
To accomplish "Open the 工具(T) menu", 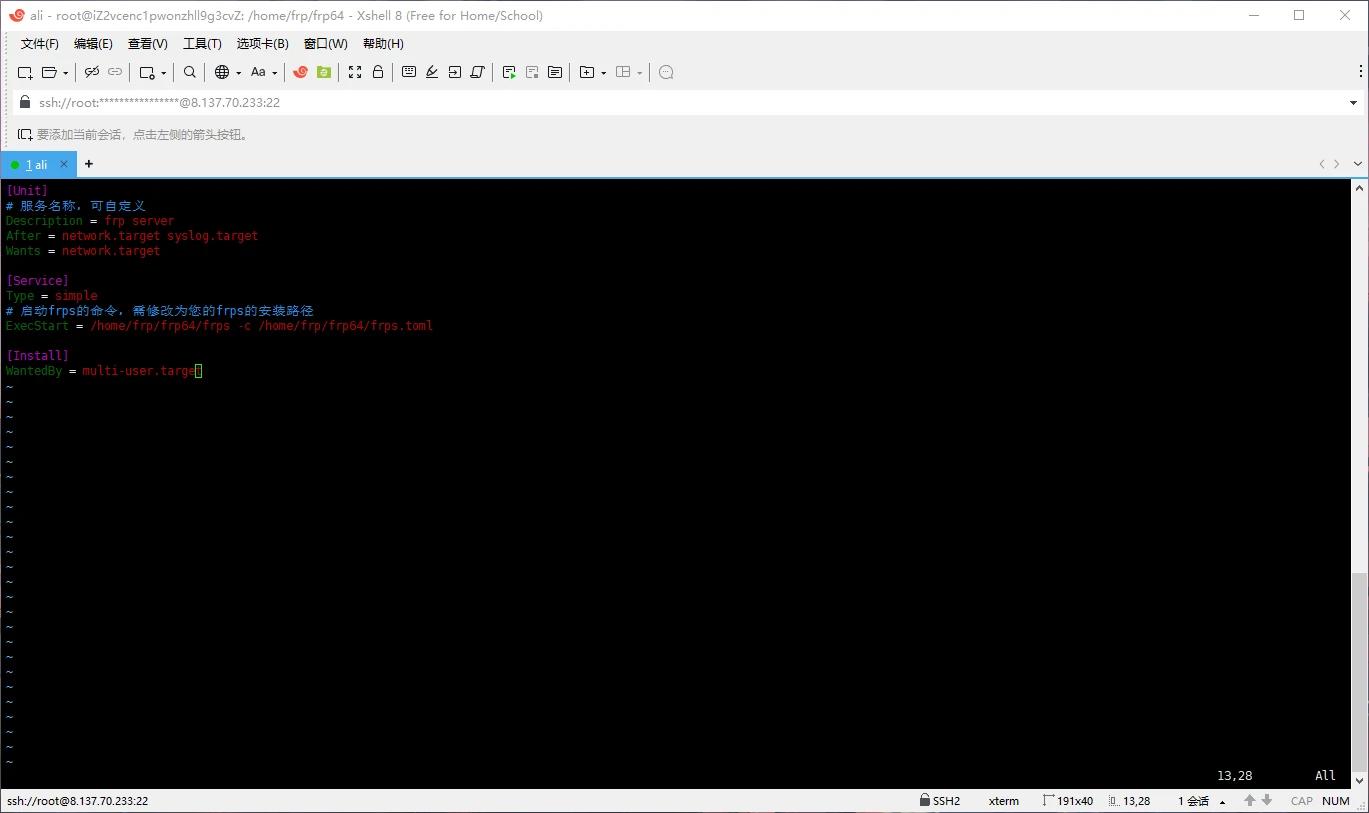I will 202,44.
